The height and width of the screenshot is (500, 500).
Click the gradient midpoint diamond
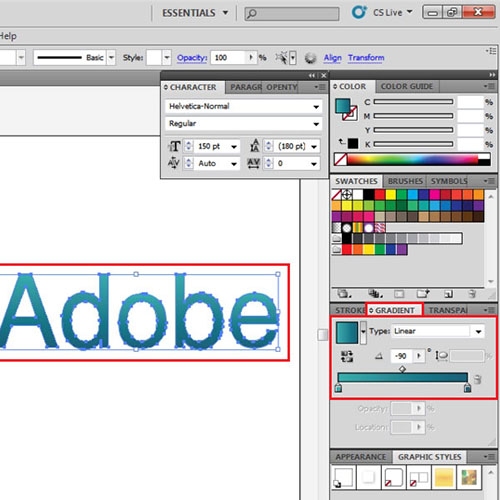[402, 369]
